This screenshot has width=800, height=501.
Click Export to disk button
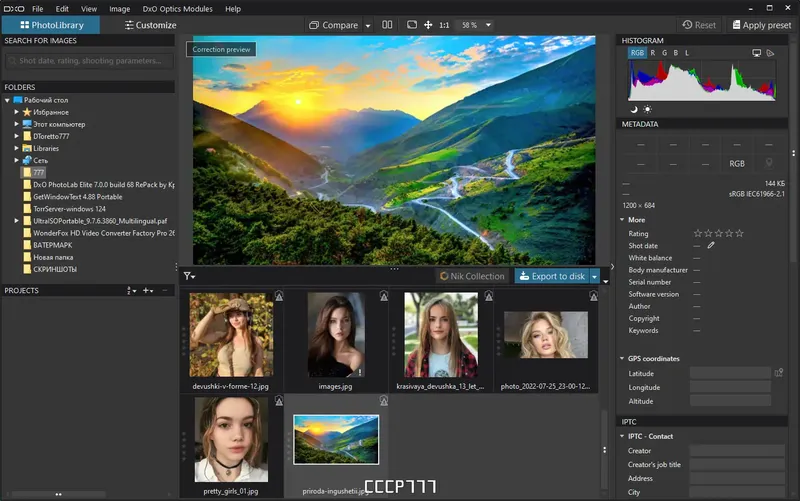[x=552, y=276]
